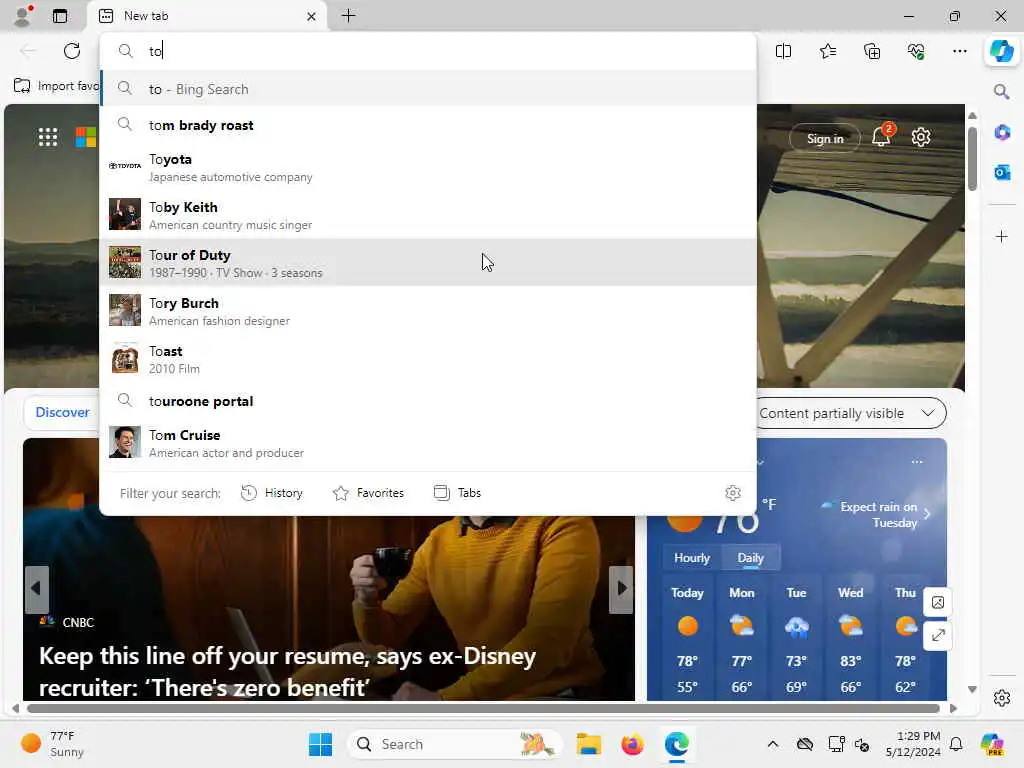Choose the Toyota suggestion
The image size is (1024, 768).
[428, 167]
